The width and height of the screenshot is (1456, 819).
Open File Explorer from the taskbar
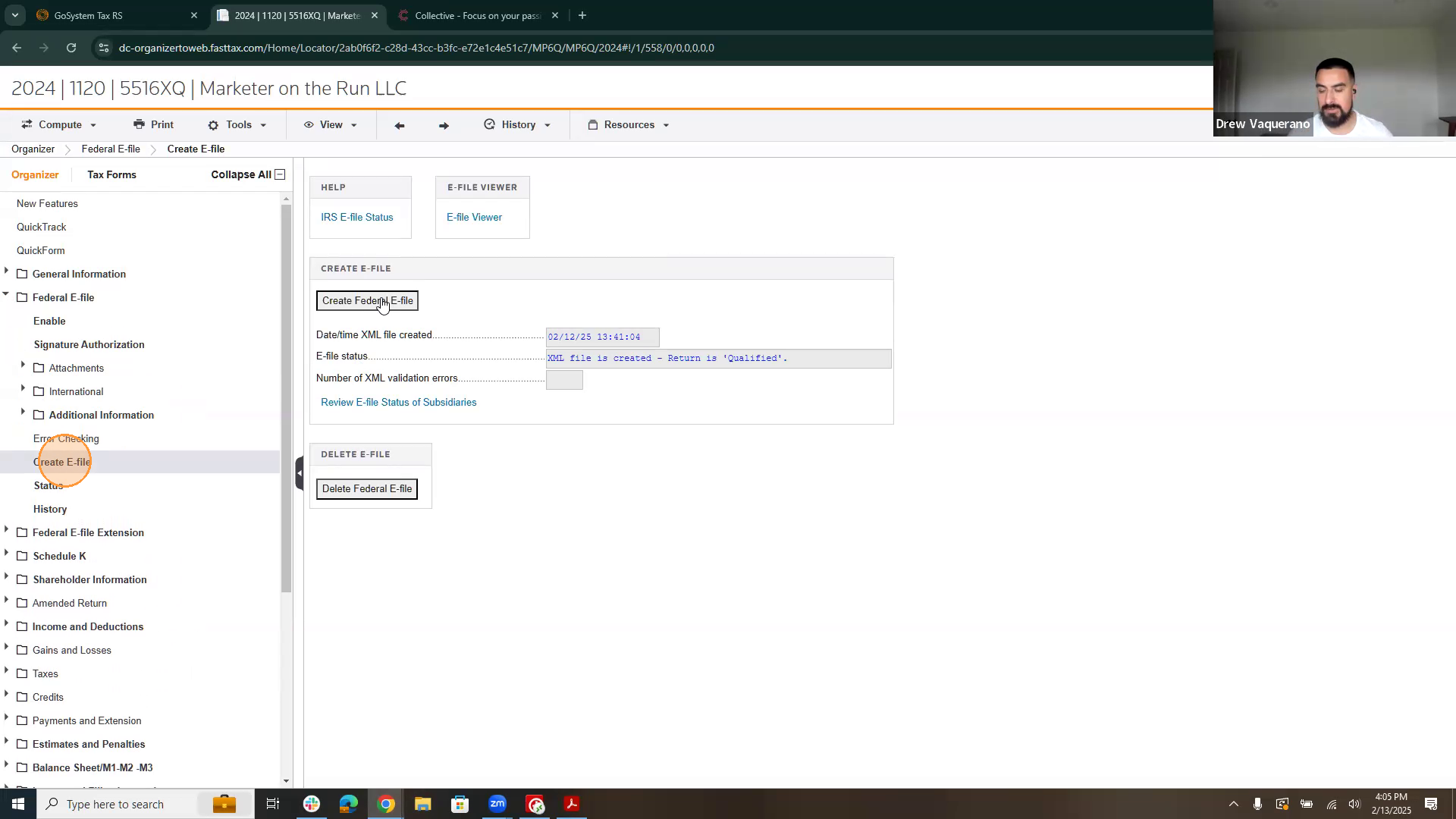point(422,804)
